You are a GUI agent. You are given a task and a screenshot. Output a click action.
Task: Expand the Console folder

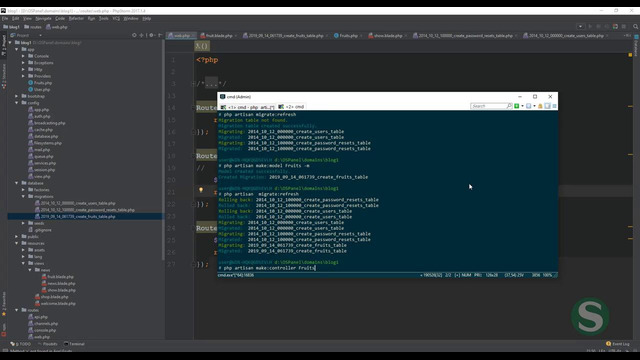[23, 56]
